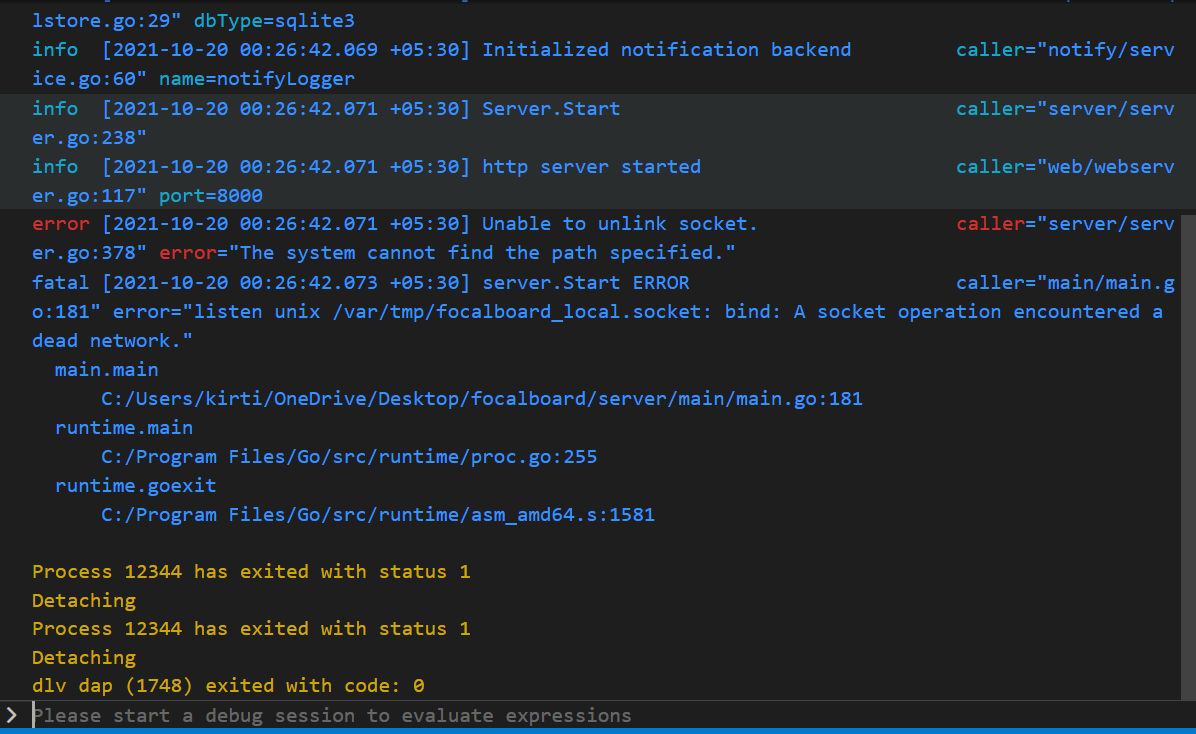1196x734 pixels.
Task: Click the 'Server.Start' info log message
Action: (x=551, y=109)
